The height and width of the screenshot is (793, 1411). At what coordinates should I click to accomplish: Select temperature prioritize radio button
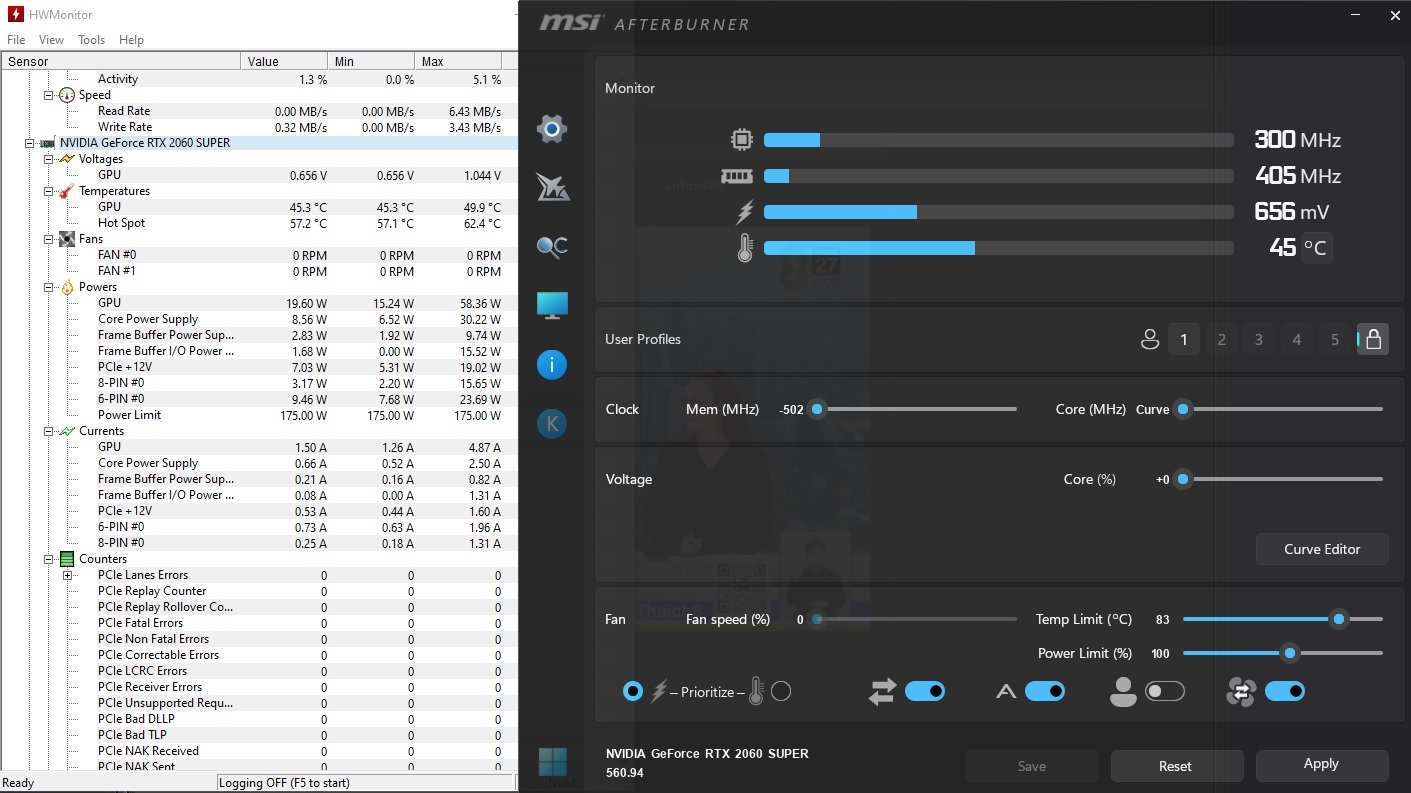(x=781, y=691)
